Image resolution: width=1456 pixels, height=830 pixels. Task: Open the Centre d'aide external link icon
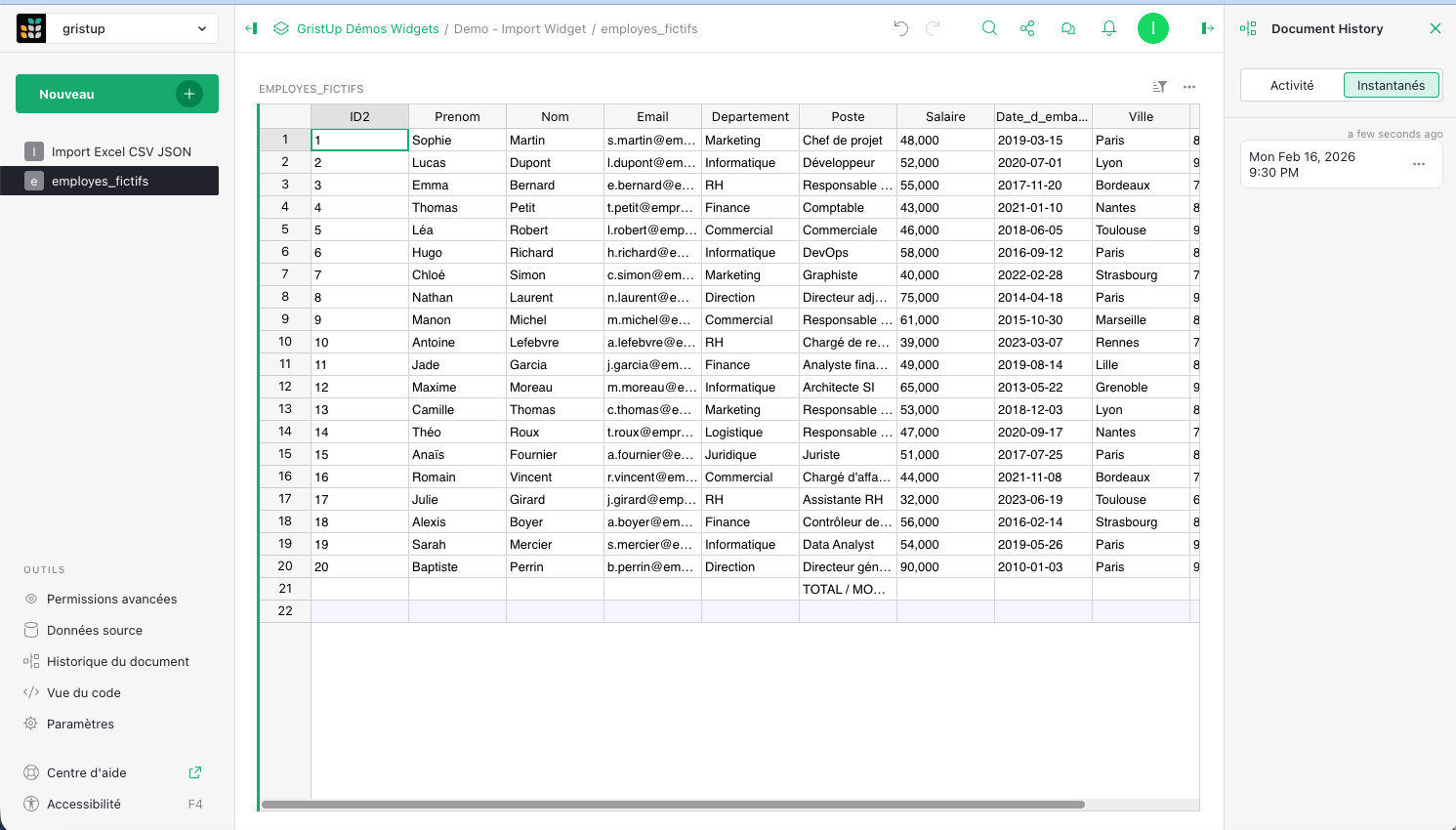click(x=194, y=772)
